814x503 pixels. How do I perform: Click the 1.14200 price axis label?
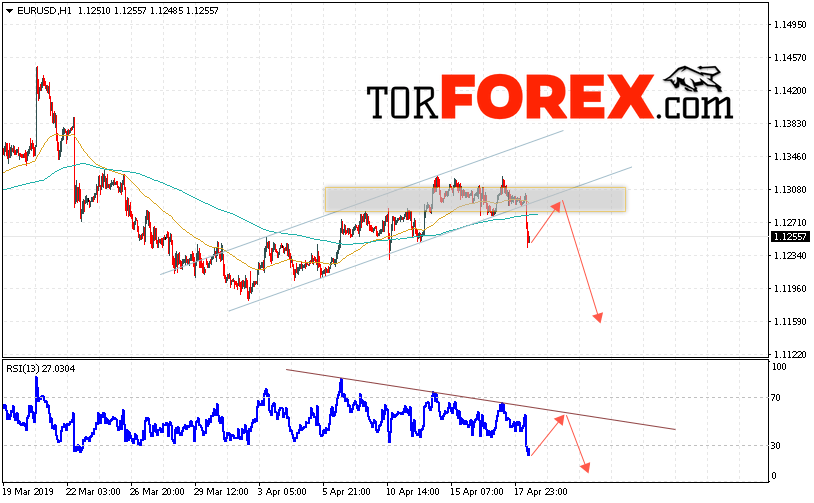[x=790, y=91]
